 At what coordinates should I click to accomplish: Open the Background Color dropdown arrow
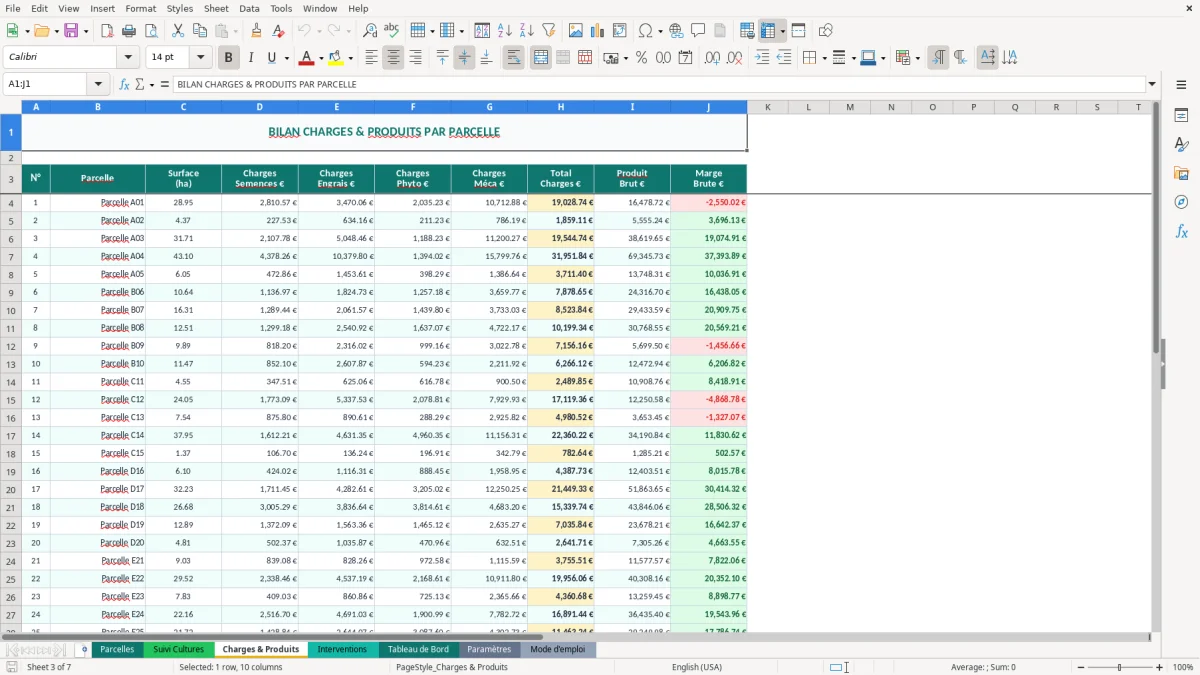click(350, 58)
